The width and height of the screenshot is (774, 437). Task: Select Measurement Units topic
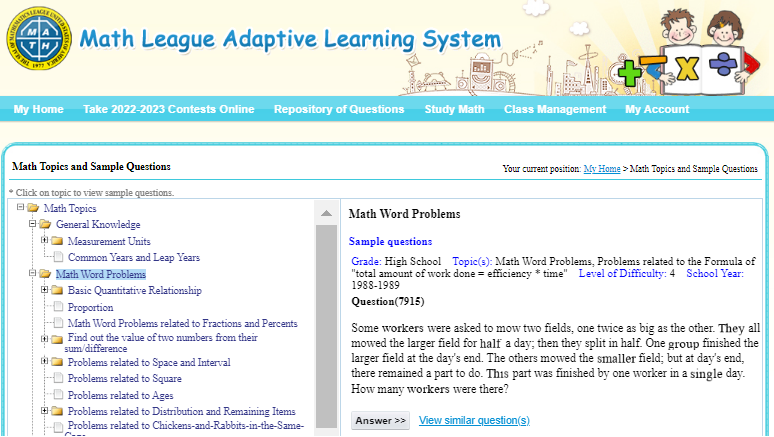[x=109, y=241]
